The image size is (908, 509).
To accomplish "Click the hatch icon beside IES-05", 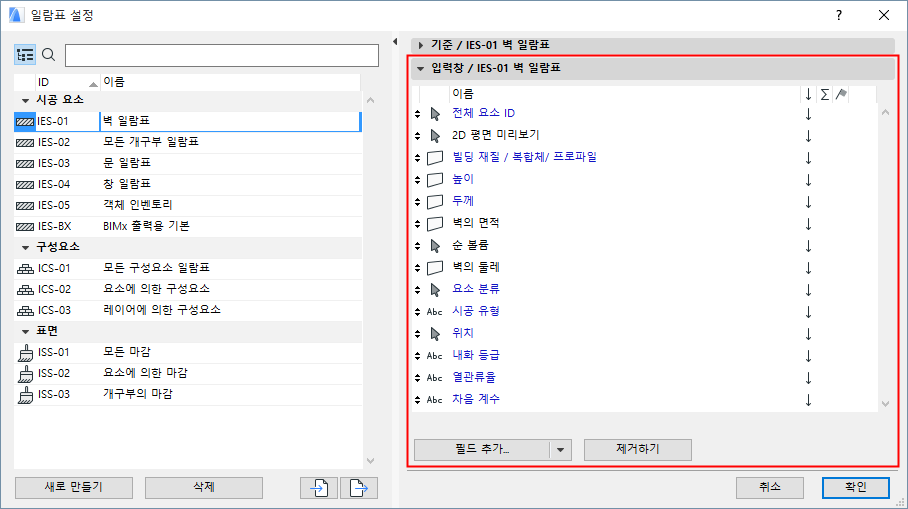I will coord(25,206).
